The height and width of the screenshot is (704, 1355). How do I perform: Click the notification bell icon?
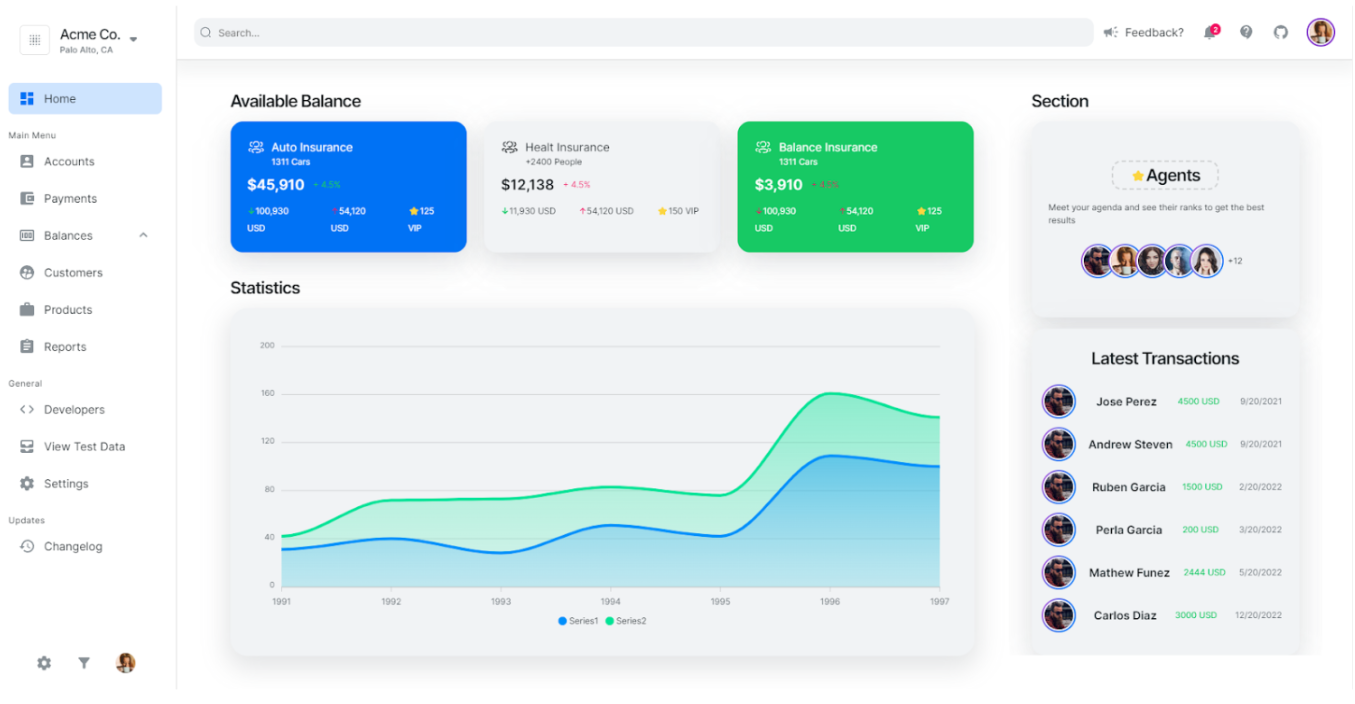click(x=1211, y=33)
